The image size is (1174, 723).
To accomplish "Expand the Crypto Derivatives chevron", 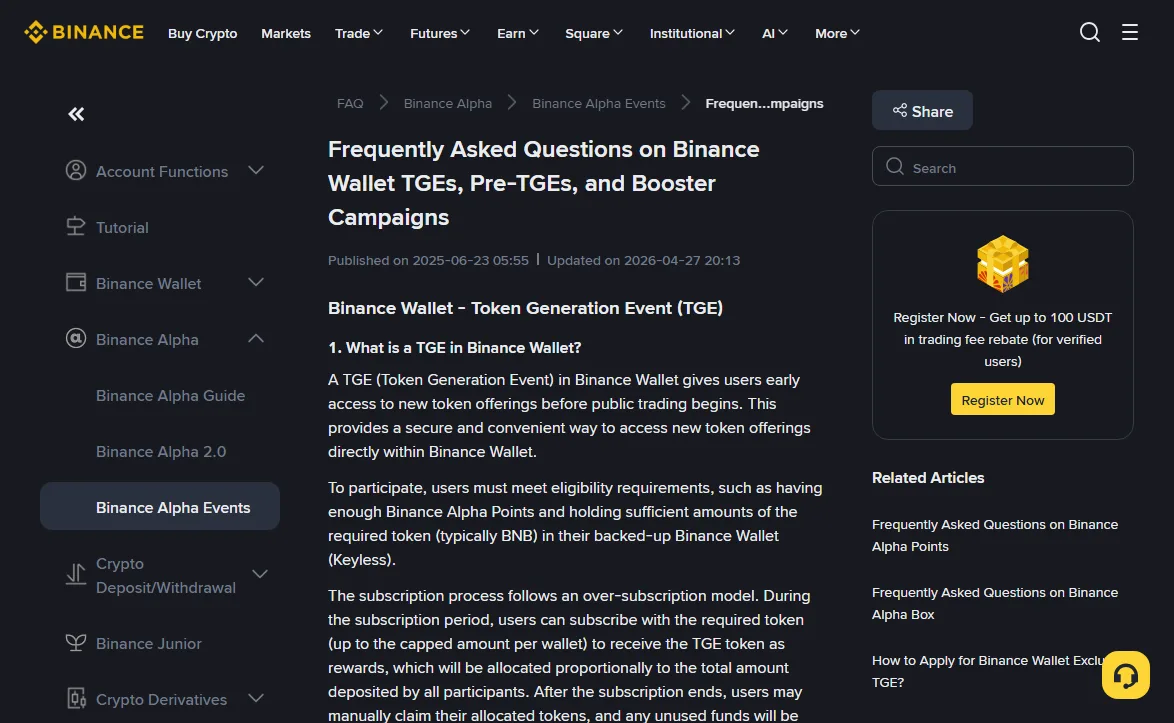I will tap(256, 698).
